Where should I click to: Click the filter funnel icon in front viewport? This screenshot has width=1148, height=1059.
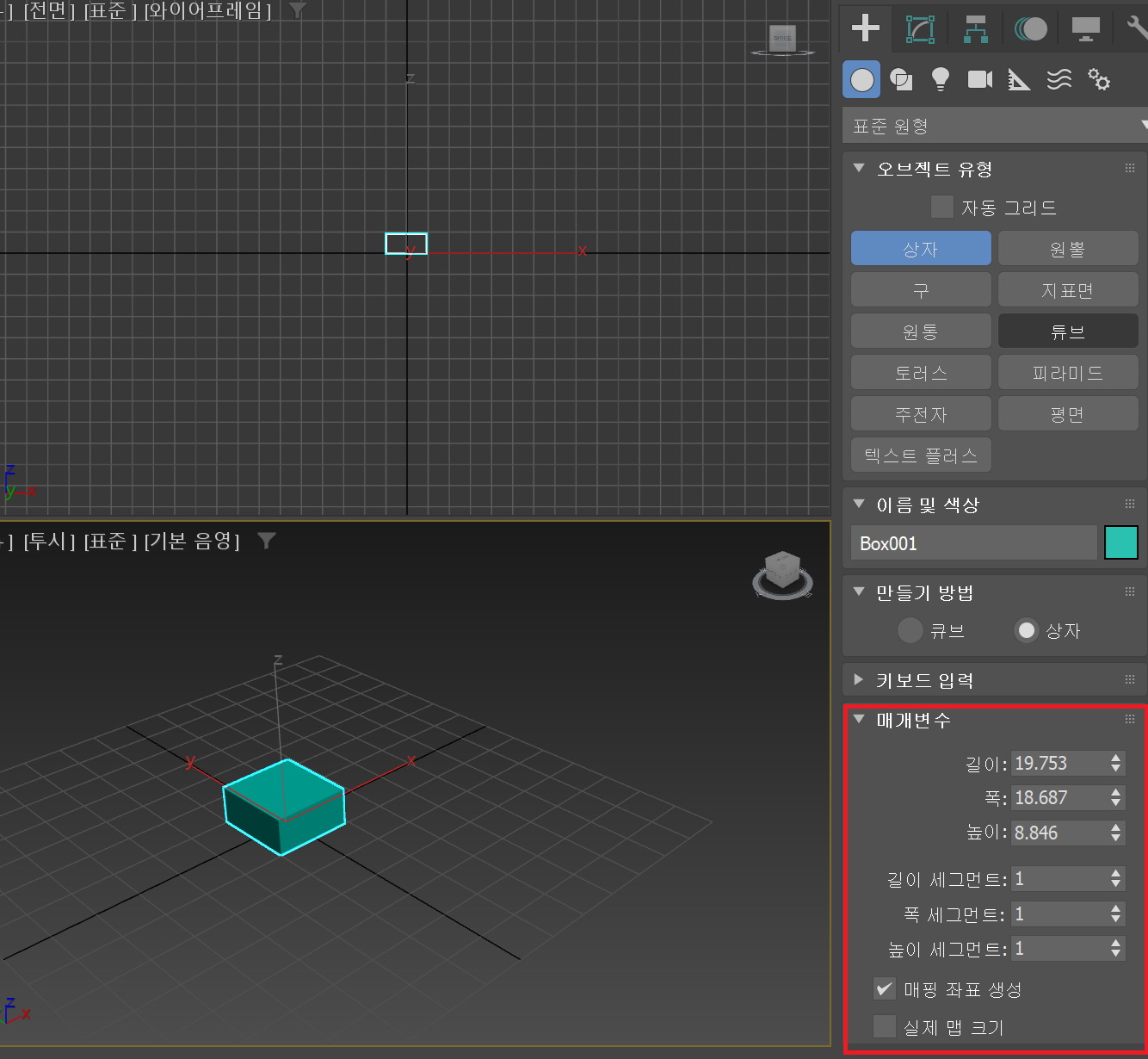(297, 10)
